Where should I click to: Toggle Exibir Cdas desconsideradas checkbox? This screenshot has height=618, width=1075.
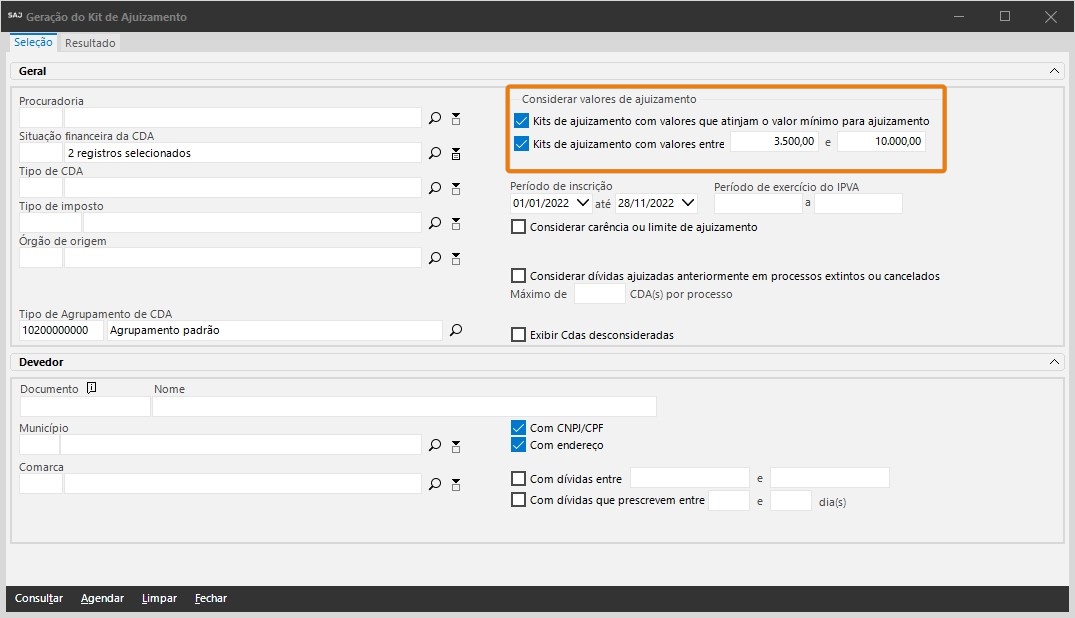[x=518, y=335]
